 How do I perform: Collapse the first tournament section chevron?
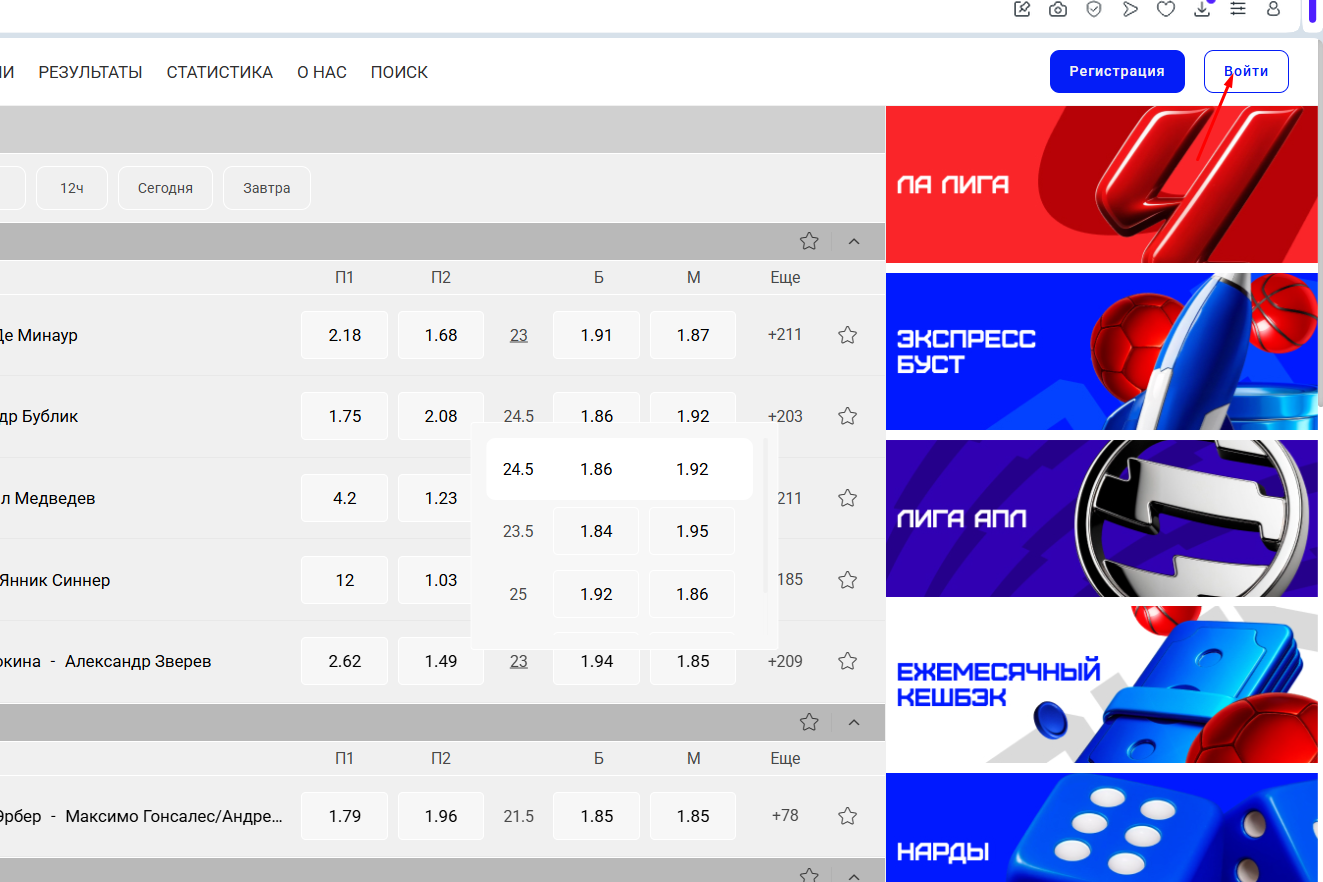tap(854, 241)
